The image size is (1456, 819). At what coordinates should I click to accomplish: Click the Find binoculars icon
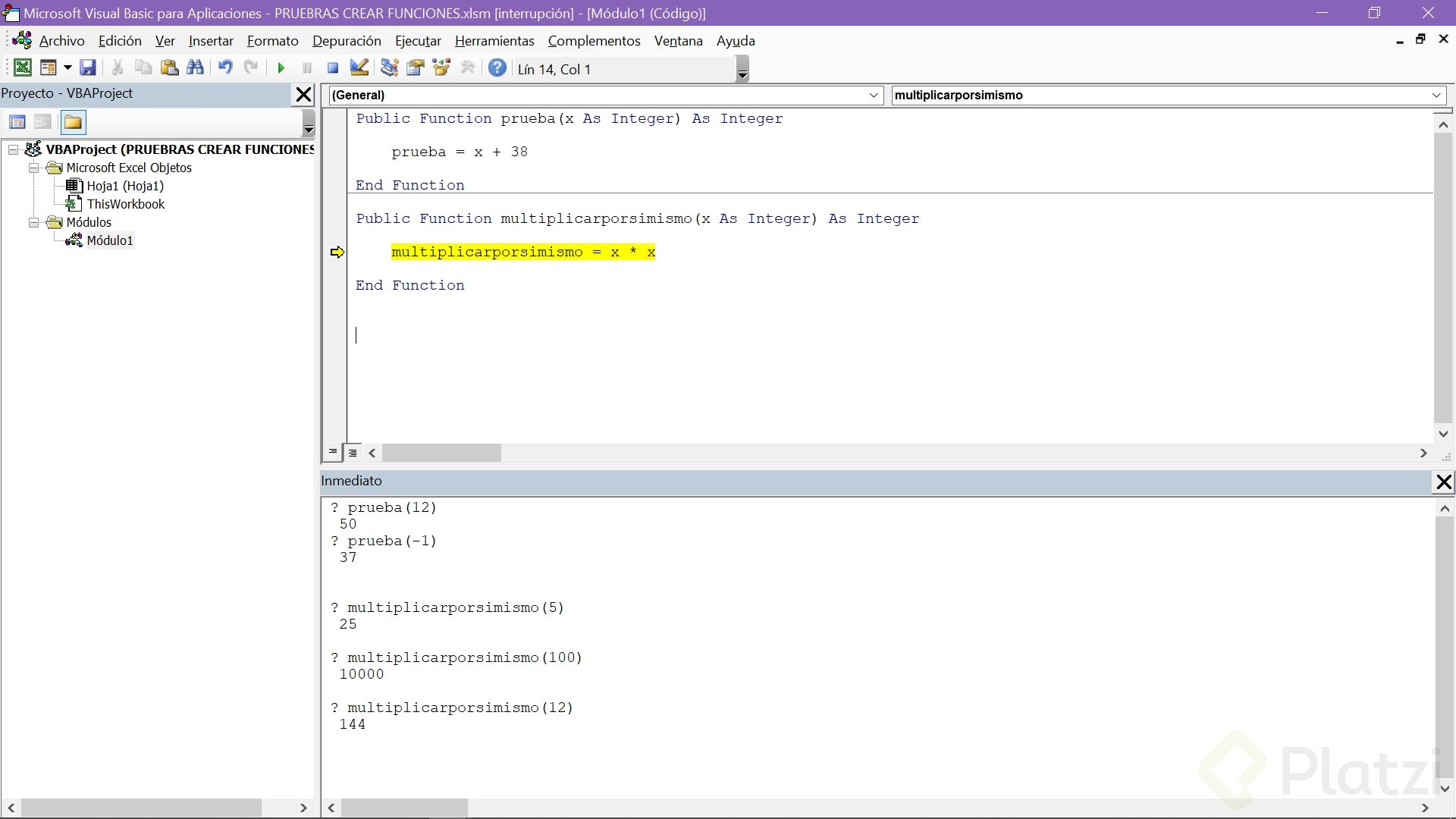(195, 68)
